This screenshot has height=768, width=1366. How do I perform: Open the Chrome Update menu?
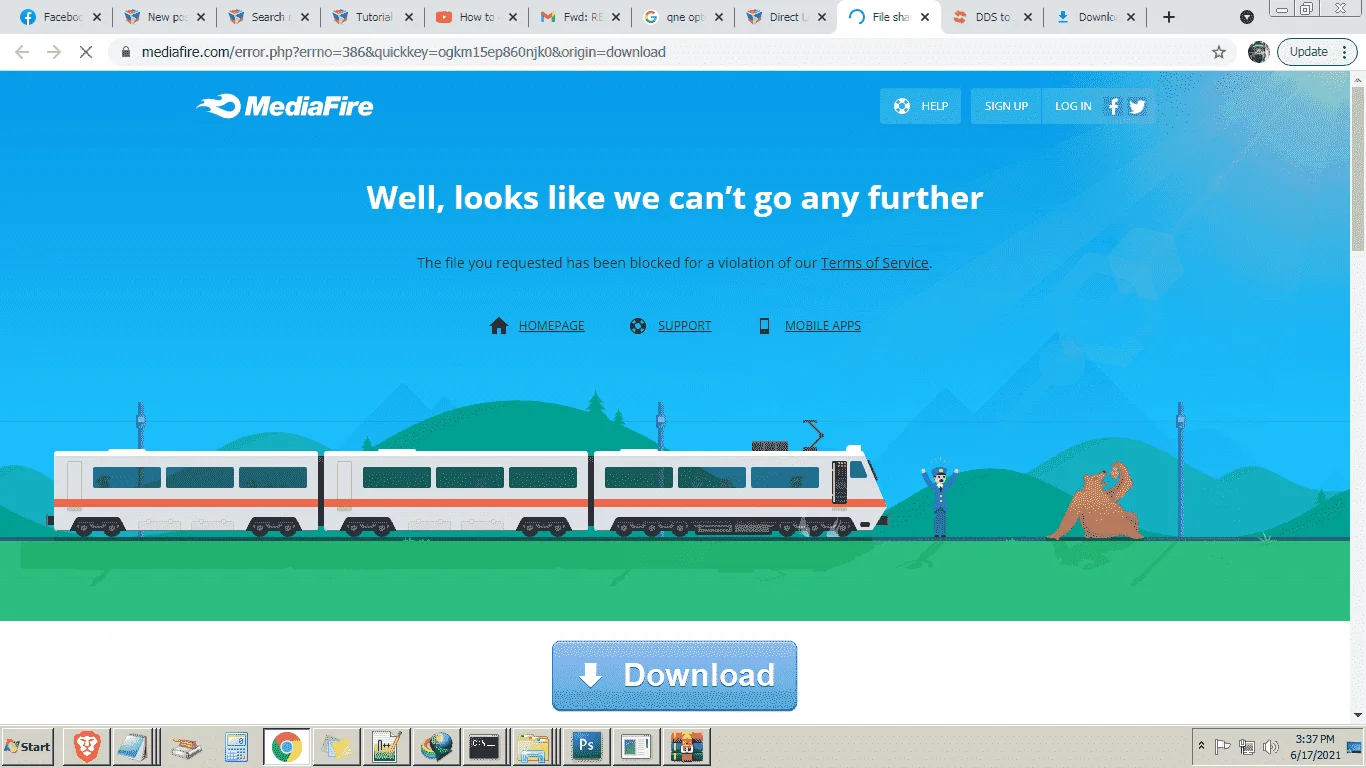pos(1317,52)
